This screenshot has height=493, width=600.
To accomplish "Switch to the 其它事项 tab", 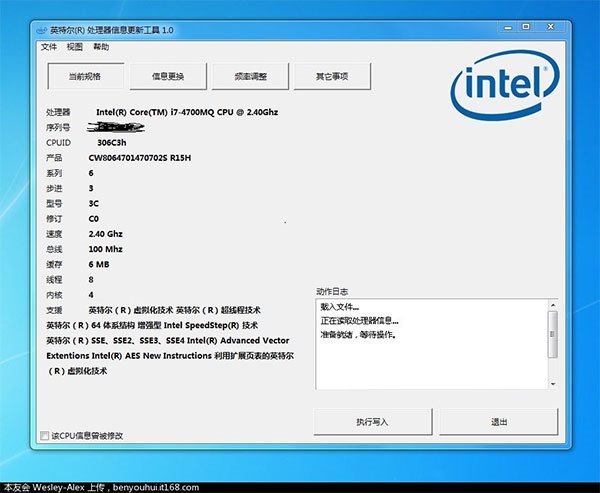I will [x=332, y=76].
